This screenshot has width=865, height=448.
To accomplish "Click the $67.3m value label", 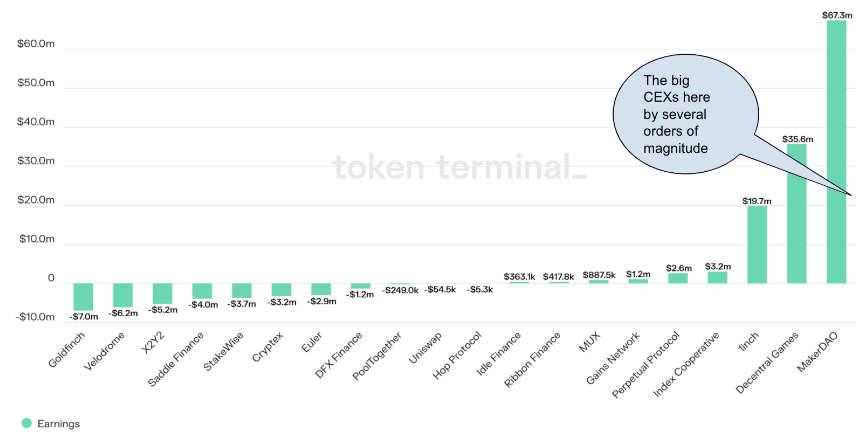I will coord(836,13).
